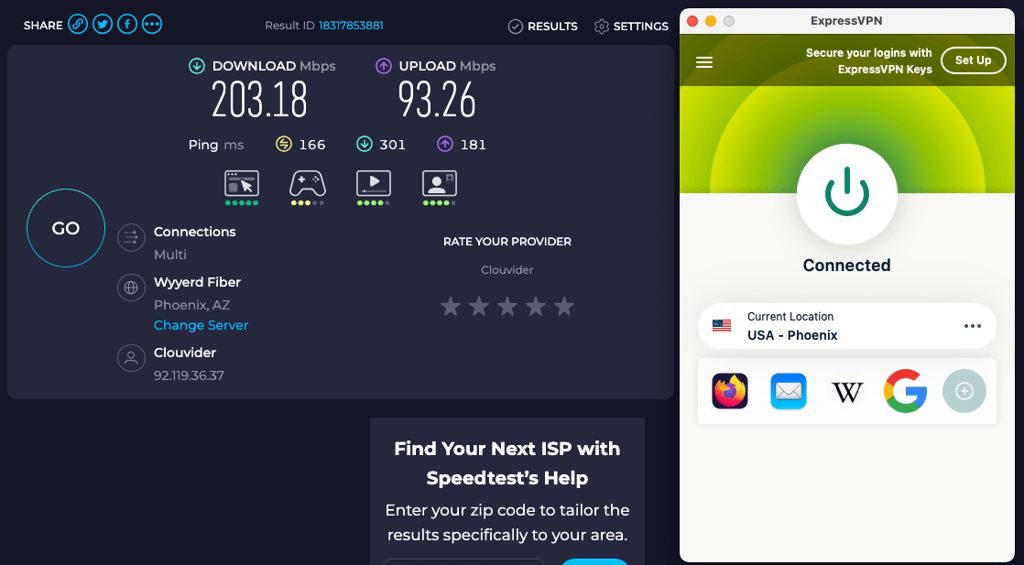Click the upload latency icon

pos(445,144)
